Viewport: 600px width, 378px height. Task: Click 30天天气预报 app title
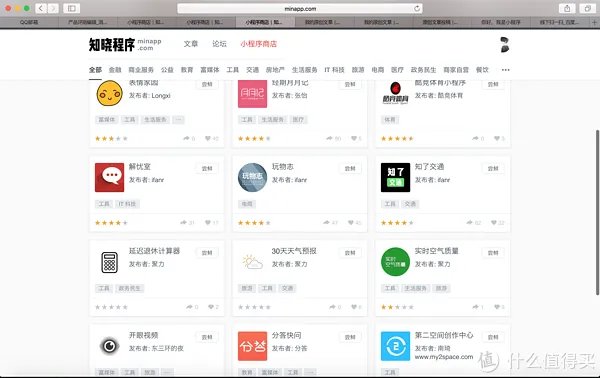(294, 251)
